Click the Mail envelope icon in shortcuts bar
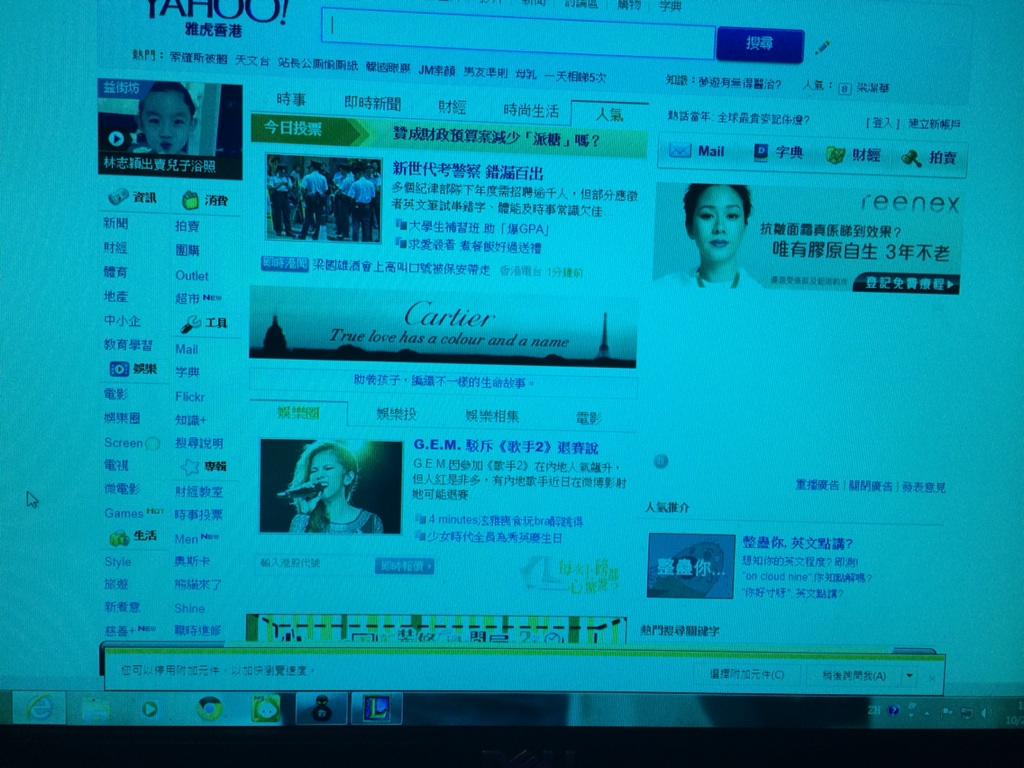Viewport: 1024px width, 768px height. point(680,151)
